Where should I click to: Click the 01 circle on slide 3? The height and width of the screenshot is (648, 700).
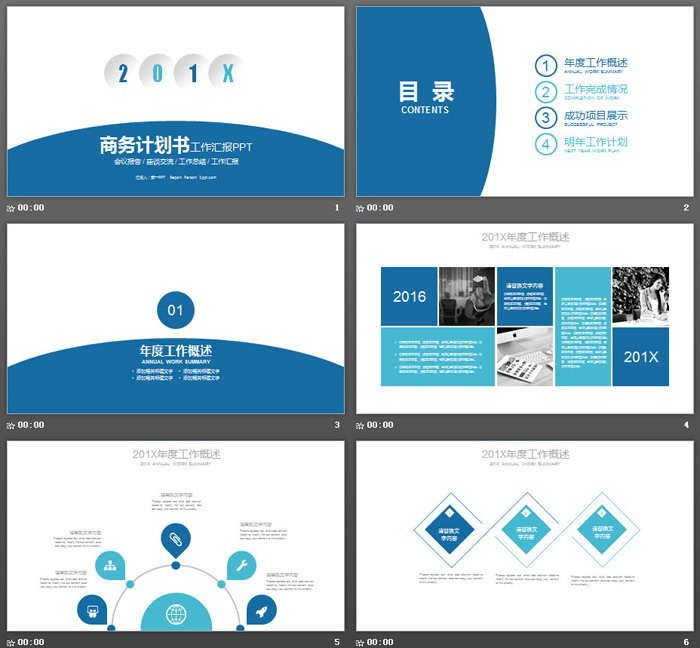(x=175, y=310)
